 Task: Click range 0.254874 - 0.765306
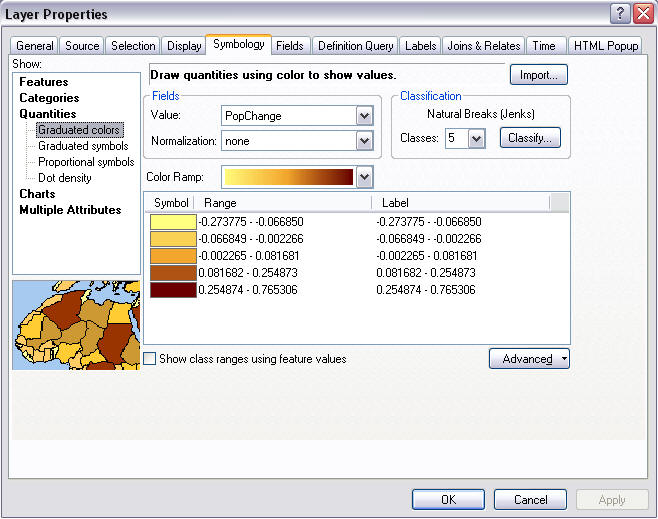[248, 290]
